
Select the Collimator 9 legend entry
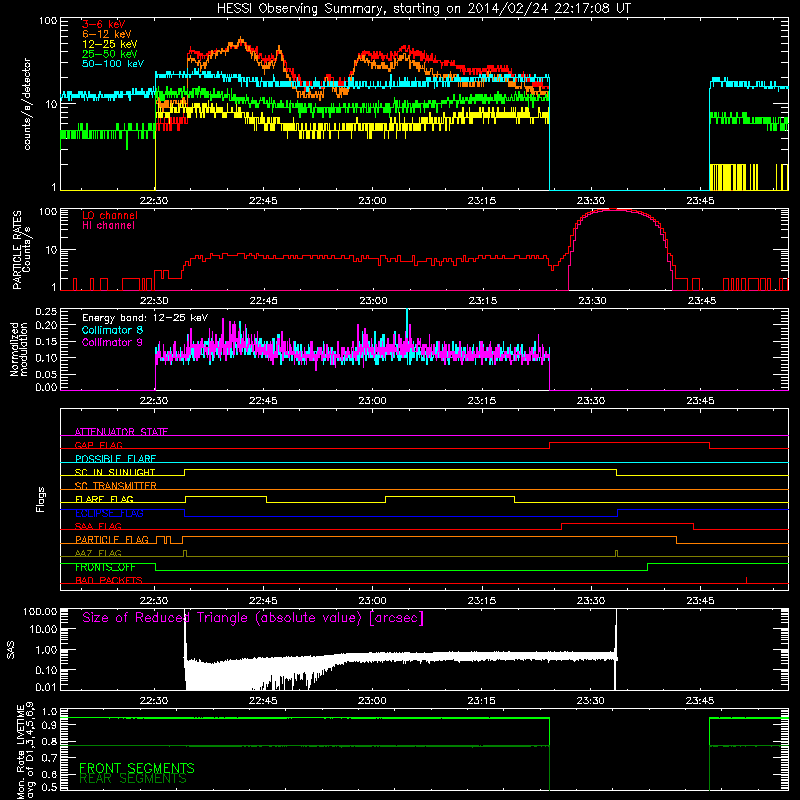click(x=112, y=342)
